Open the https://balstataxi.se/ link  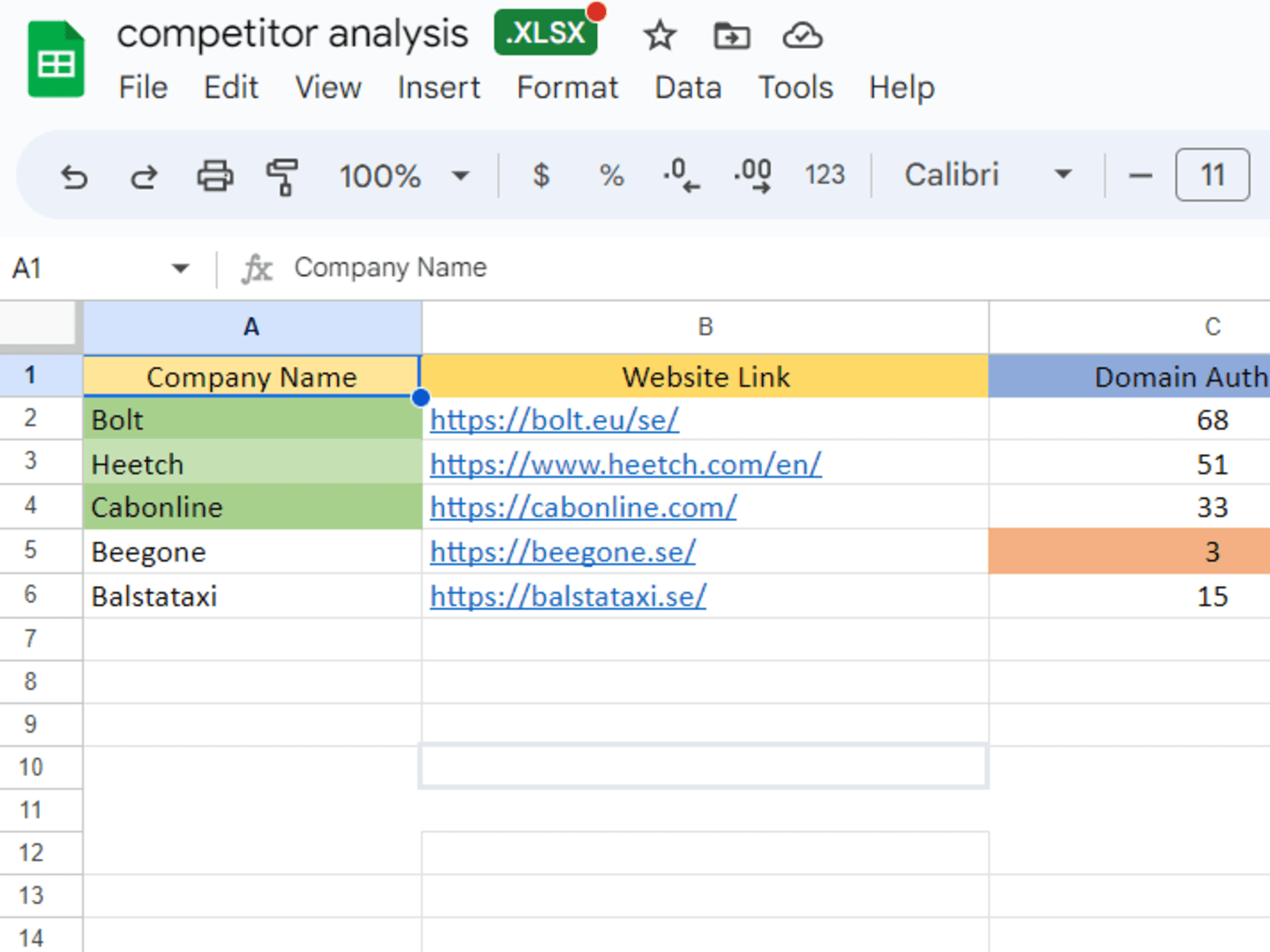pyautogui.click(x=568, y=597)
